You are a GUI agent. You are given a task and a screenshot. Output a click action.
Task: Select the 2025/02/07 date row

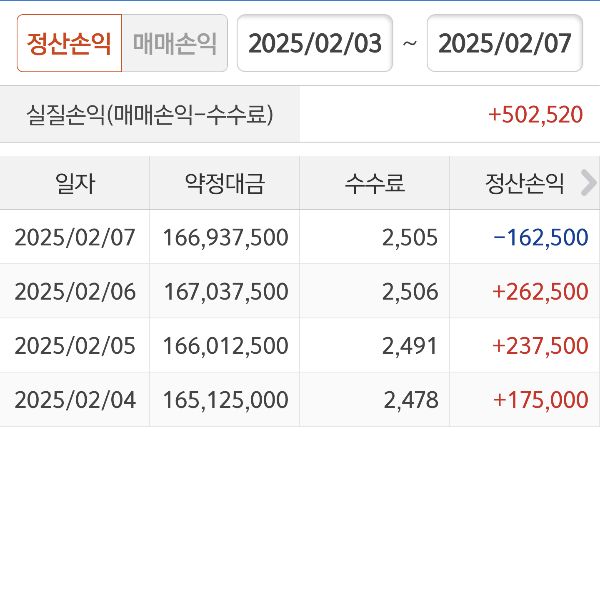pyautogui.click(x=75, y=237)
